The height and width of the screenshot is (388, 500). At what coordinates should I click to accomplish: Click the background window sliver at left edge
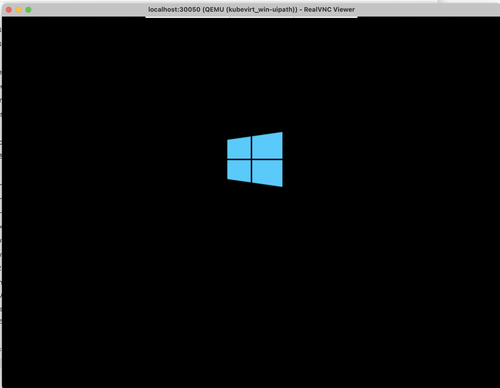(1, 200)
